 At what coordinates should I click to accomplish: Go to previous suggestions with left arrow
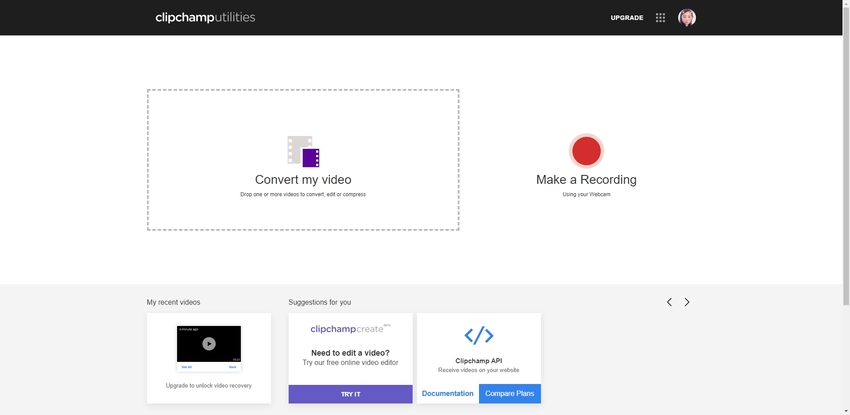(669, 302)
